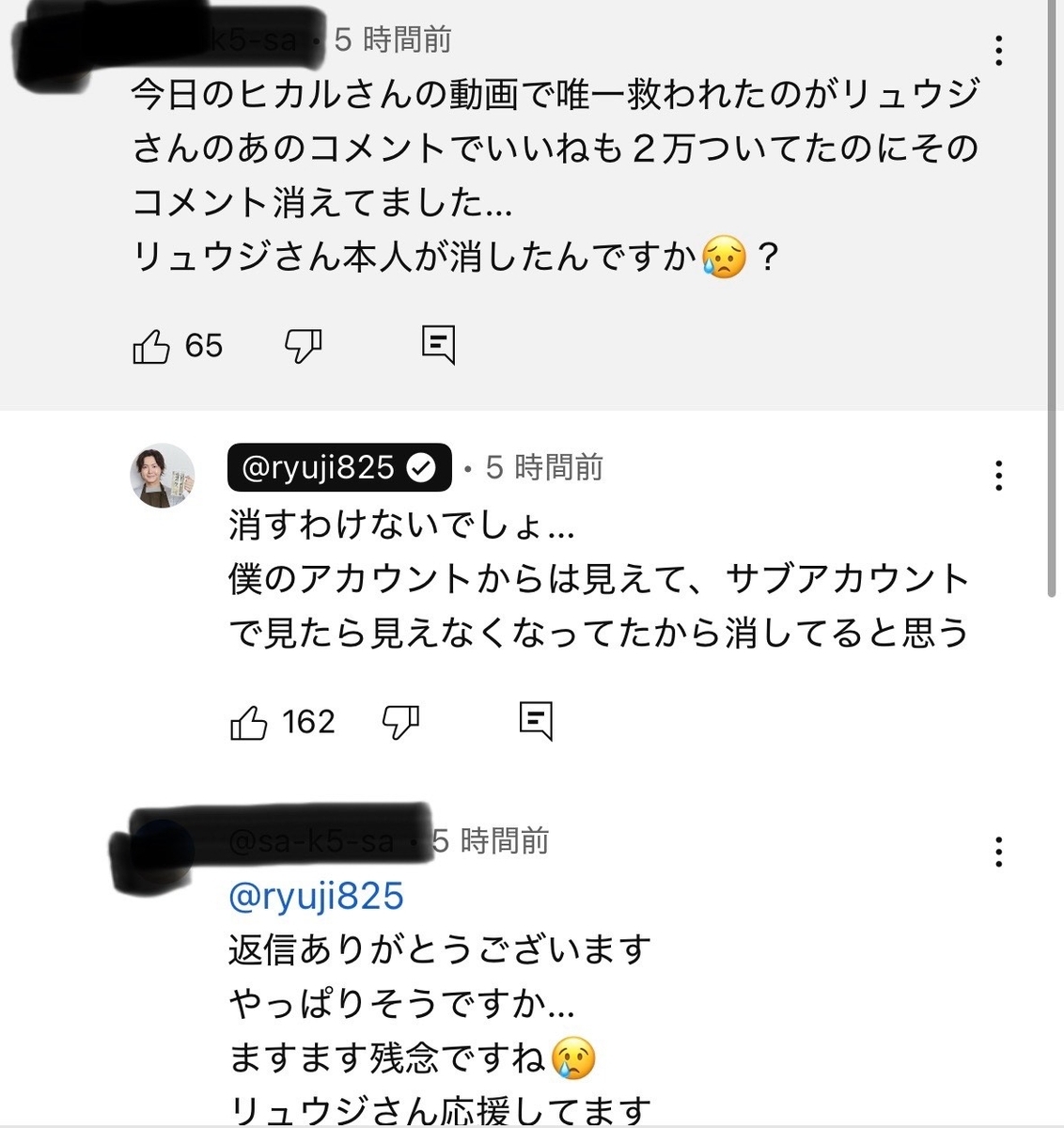Viewport: 1064px width, 1128px height.
Task: Reply to the @ryuji825 comment
Action: pyautogui.click(x=536, y=720)
